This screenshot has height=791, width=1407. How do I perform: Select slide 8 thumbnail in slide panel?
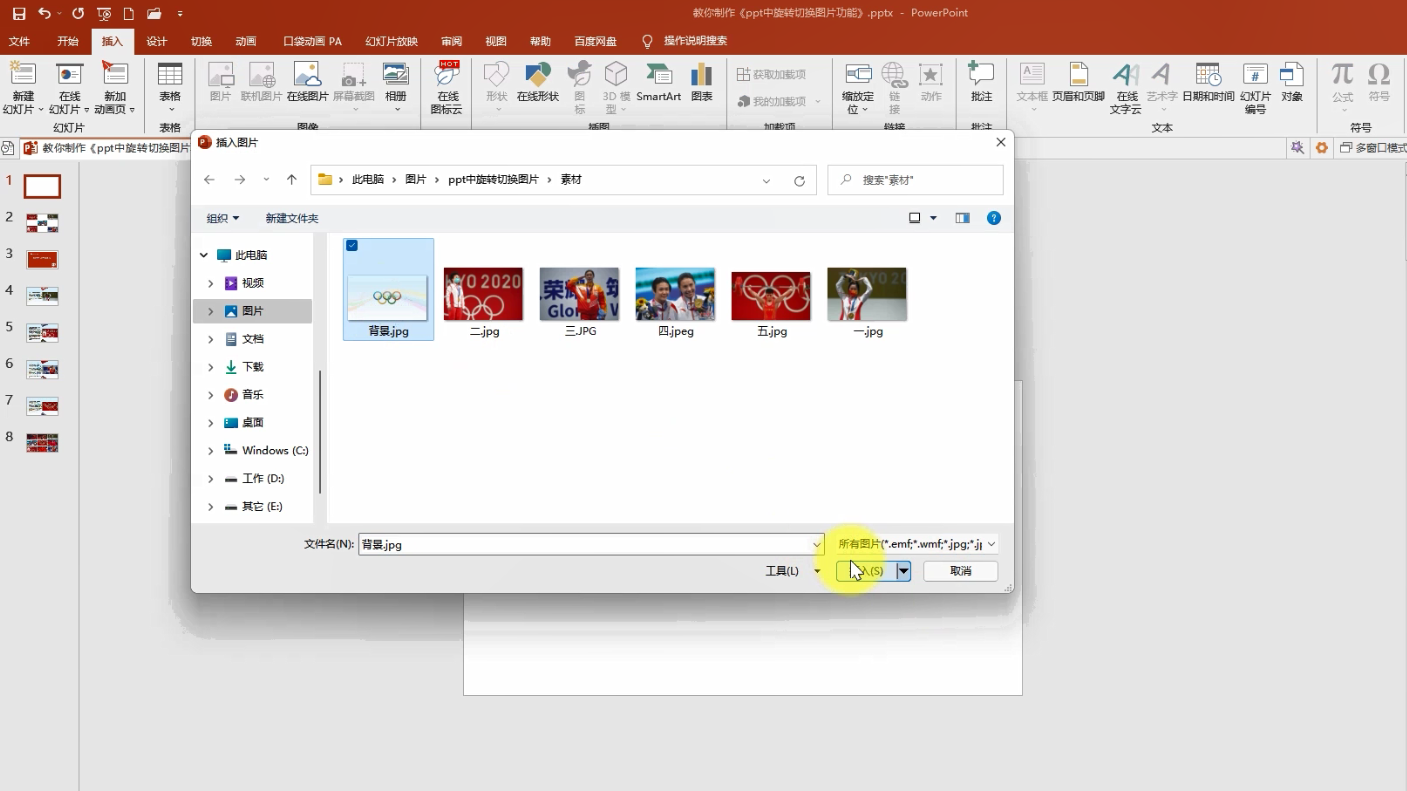(x=42, y=443)
